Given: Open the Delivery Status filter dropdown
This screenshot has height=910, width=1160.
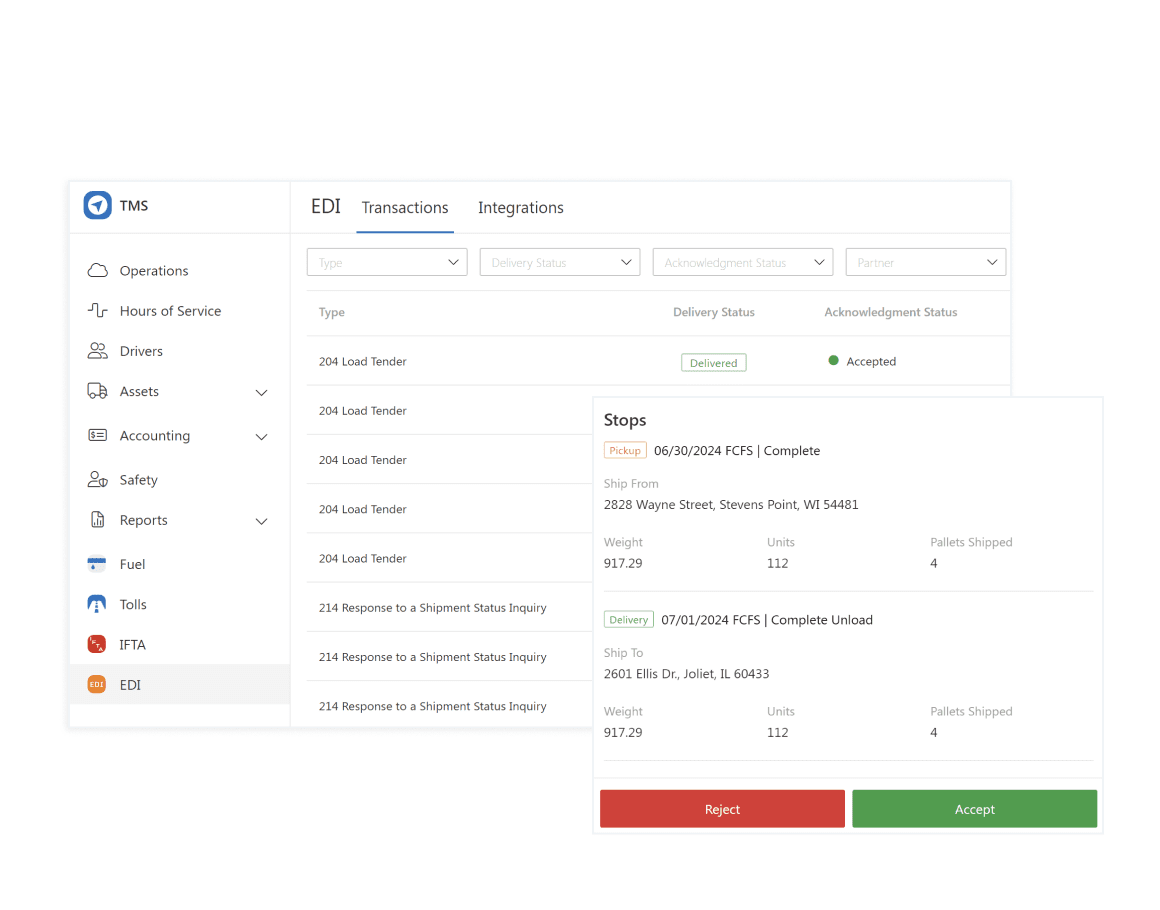Looking at the screenshot, I should (559, 261).
